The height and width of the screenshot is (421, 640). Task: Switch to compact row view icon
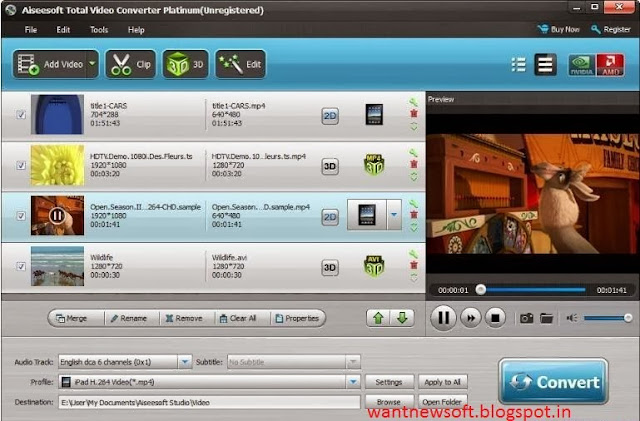click(545, 65)
